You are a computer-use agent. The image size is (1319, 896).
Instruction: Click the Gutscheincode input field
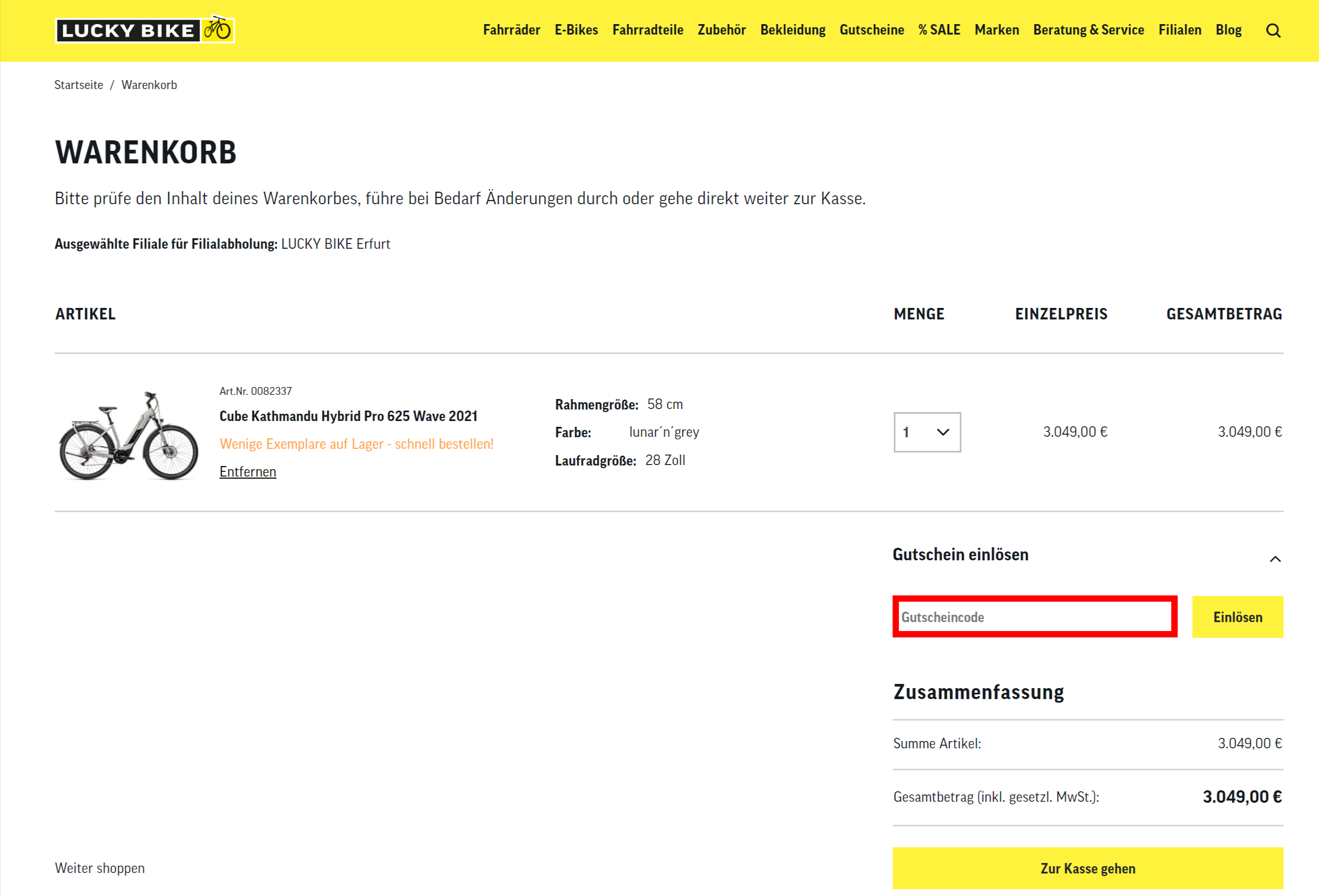pyautogui.click(x=1034, y=617)
